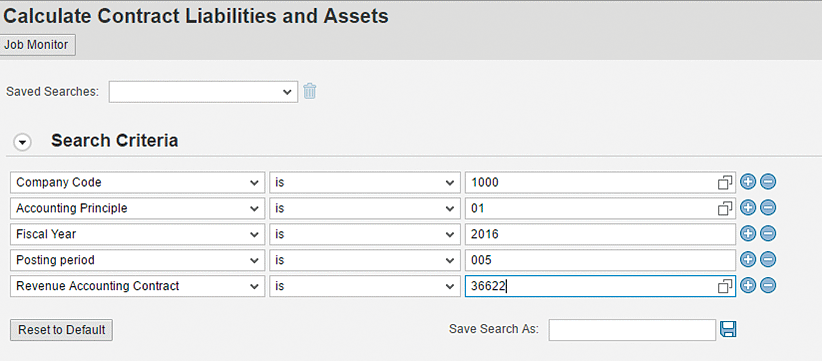Add criterion row after Fiscal Year
This screenshot has height=361, width=822.
(x=748, y=234)
